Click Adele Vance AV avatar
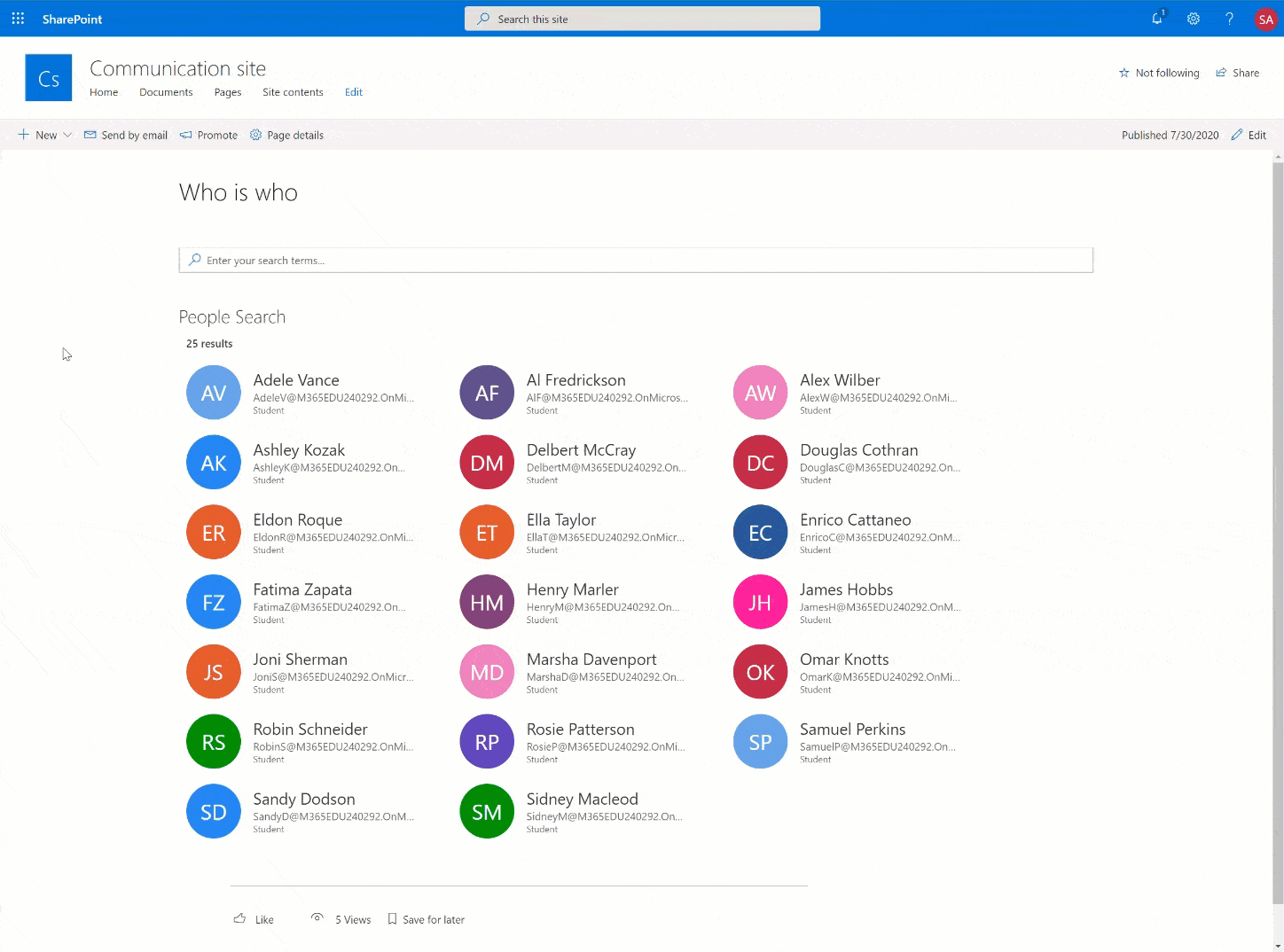The height and width of the screenshot is (952, 1284). click(x=214, y=393)
